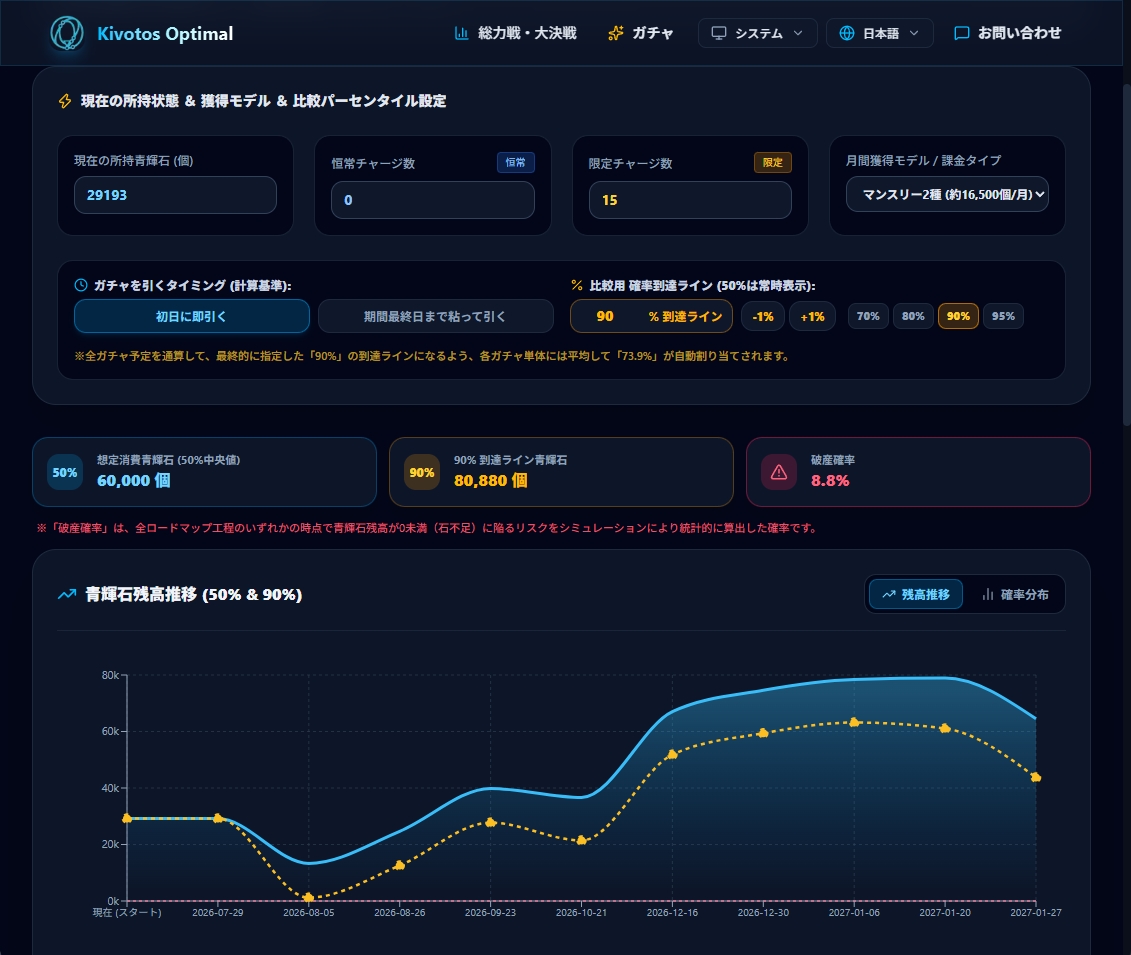The image size is (1131, 955).
Task: Click the orange 90% badge on reach-line card
Action: 422,472
